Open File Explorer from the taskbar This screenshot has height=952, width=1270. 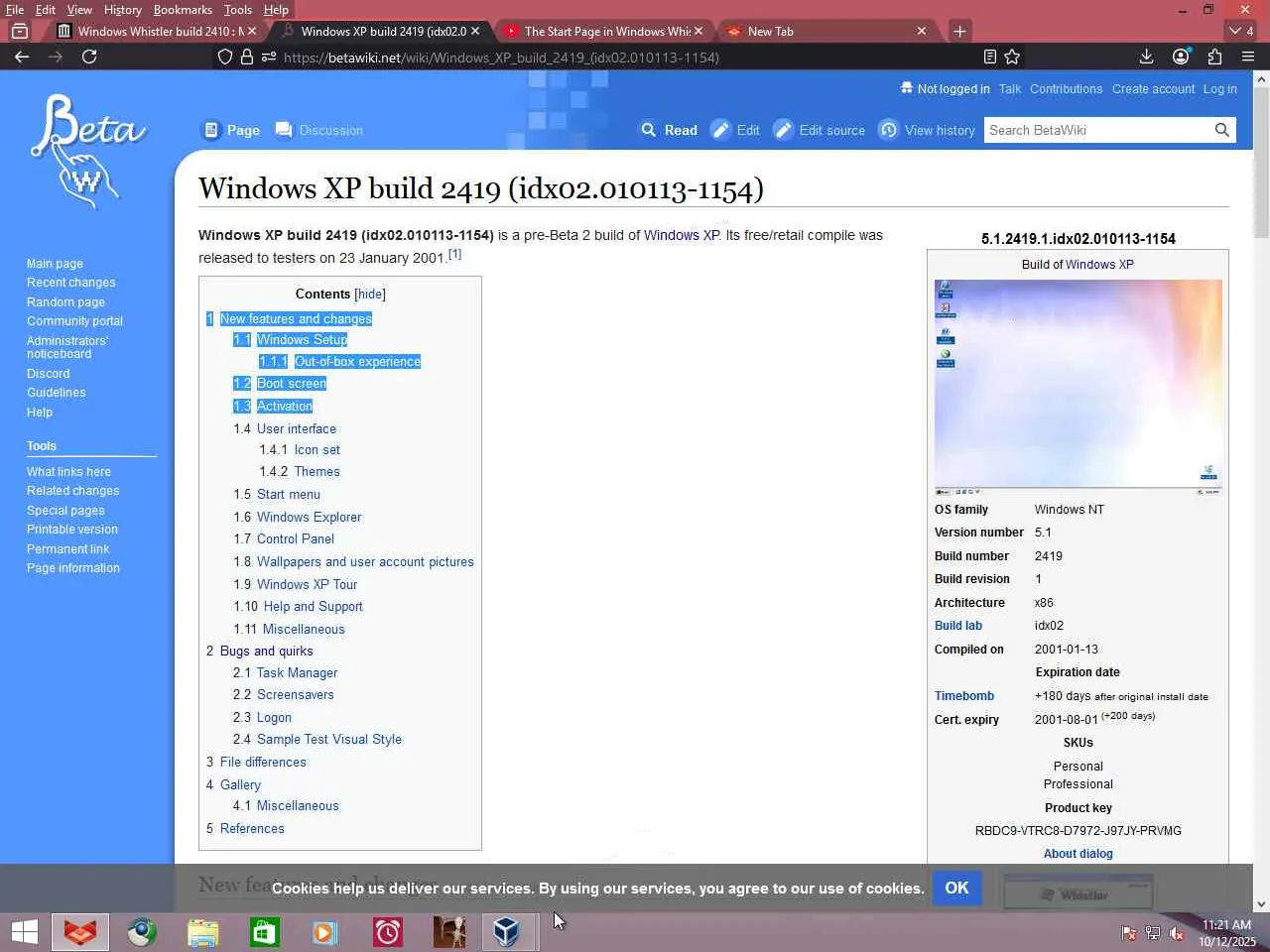[x=203, y=932]
